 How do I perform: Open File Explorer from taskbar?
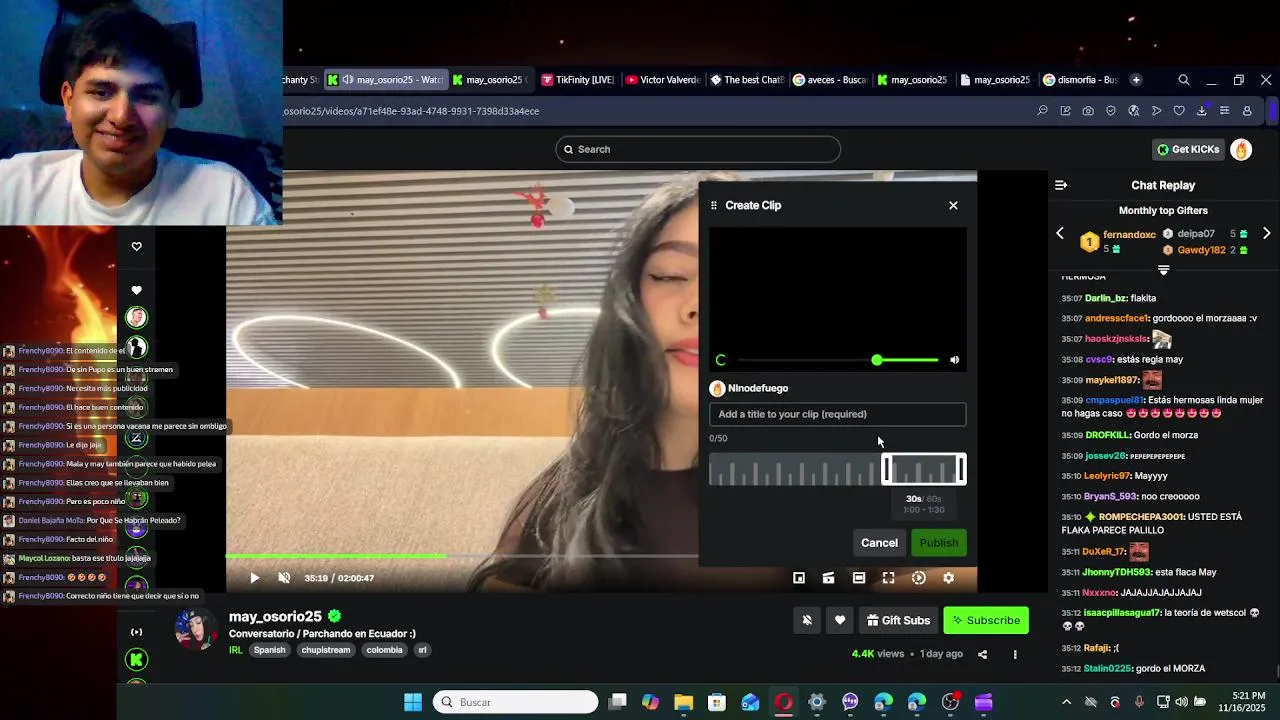click(684, 702)
